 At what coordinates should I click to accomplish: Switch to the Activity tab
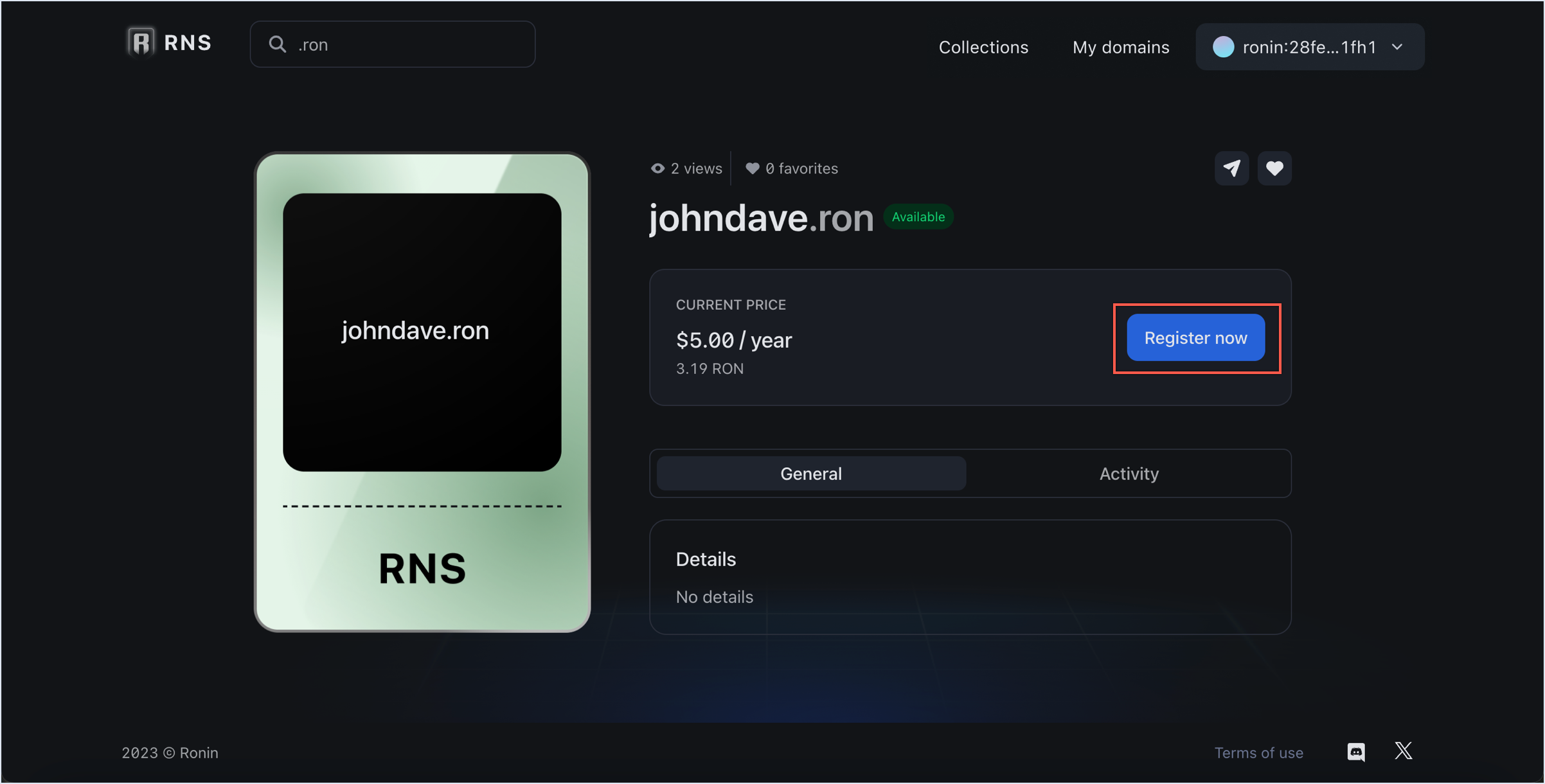click(1129, 473)
